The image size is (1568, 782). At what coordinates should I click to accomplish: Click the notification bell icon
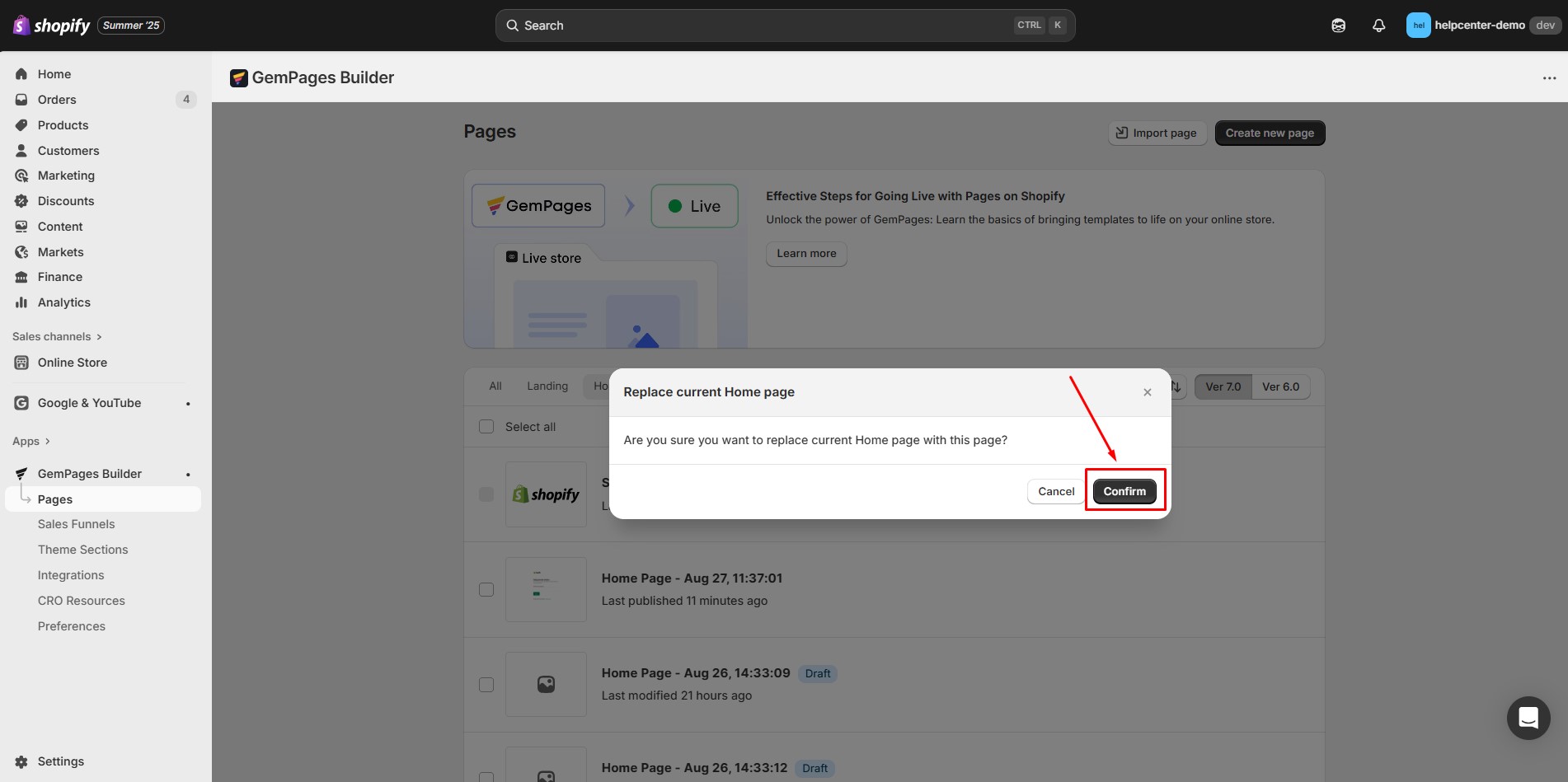pos(1378,26)
